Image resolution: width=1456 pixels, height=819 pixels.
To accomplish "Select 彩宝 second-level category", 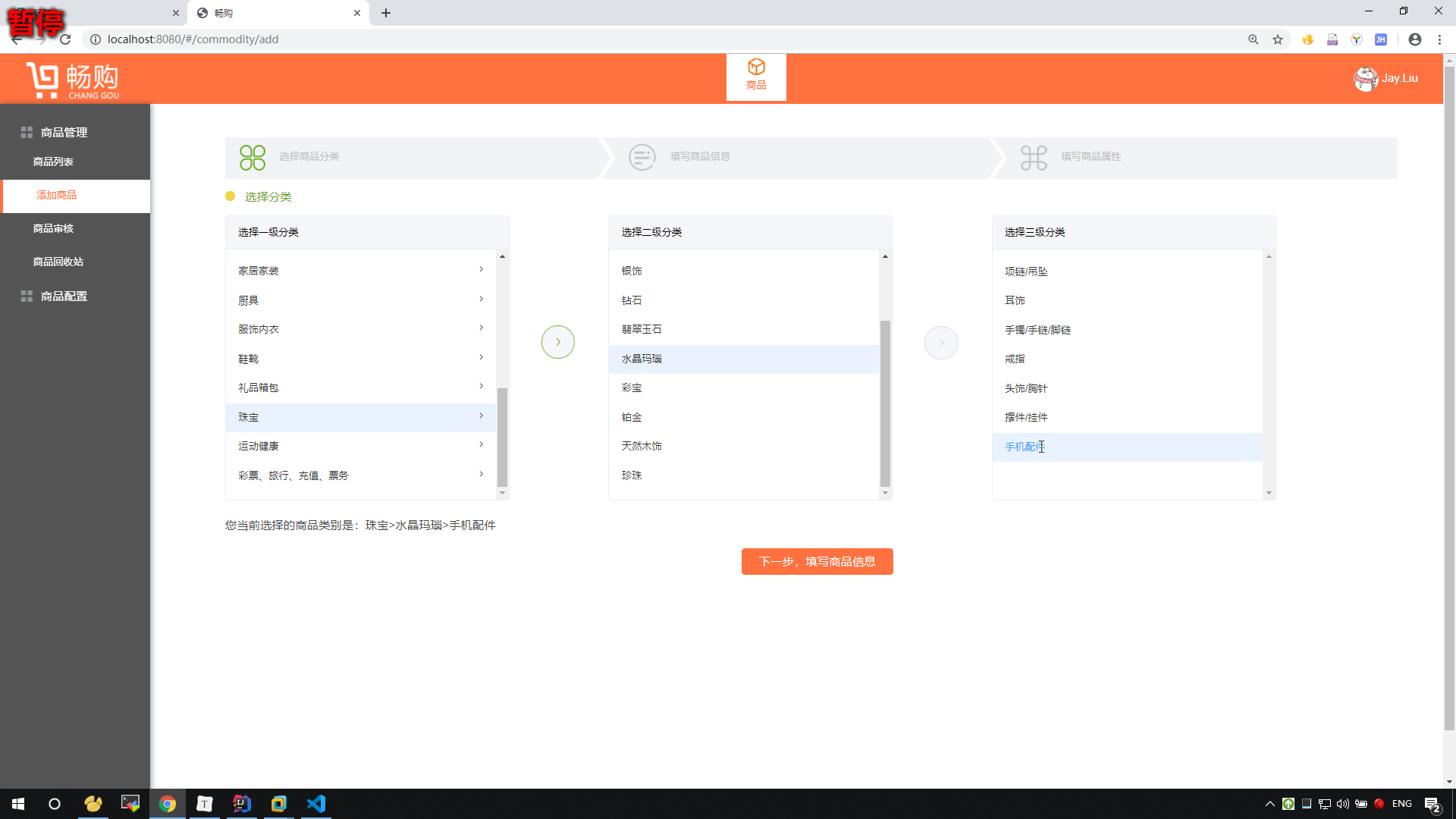I will 744,388.
